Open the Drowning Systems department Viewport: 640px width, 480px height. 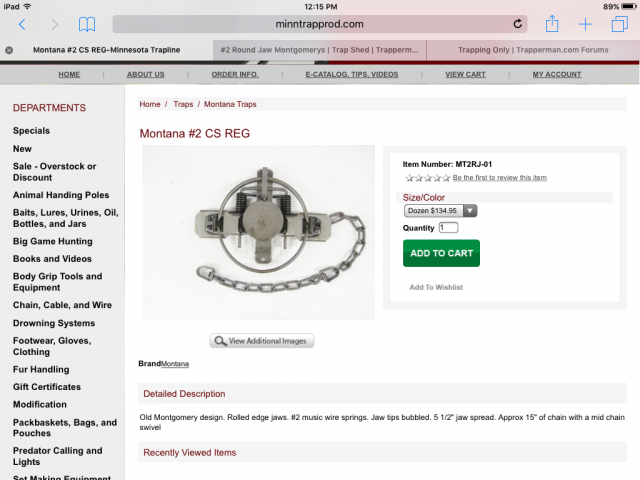click(54, 323)
